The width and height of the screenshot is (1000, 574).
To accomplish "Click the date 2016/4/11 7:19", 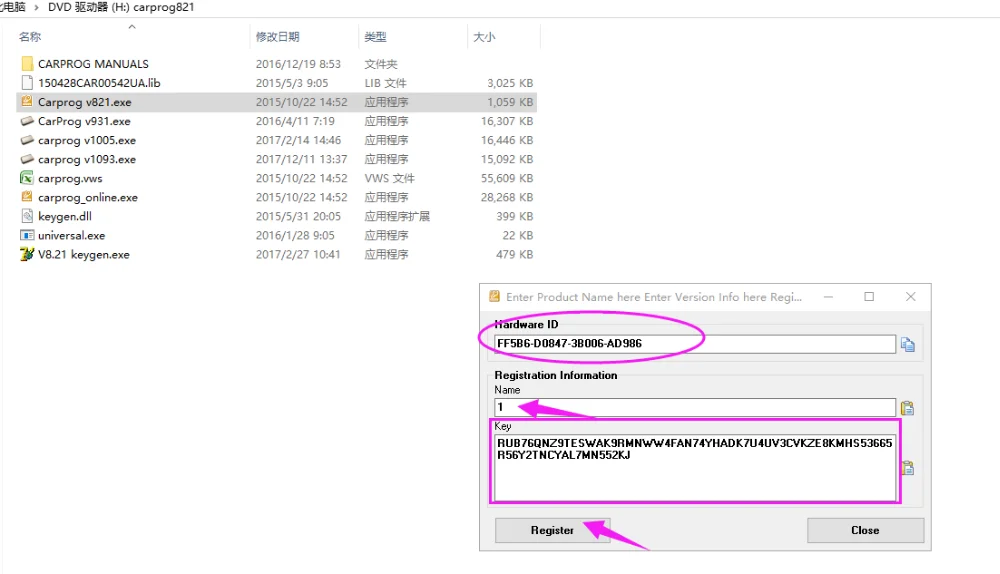I will coord(295,121).
